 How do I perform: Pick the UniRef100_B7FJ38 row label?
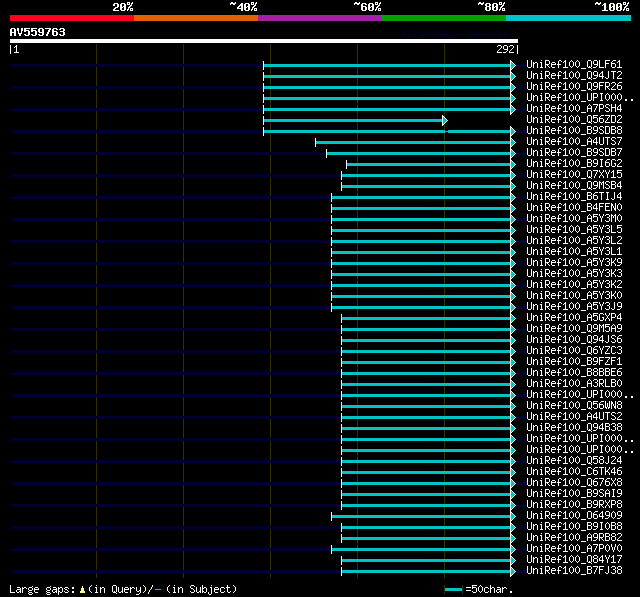point(574,571)
